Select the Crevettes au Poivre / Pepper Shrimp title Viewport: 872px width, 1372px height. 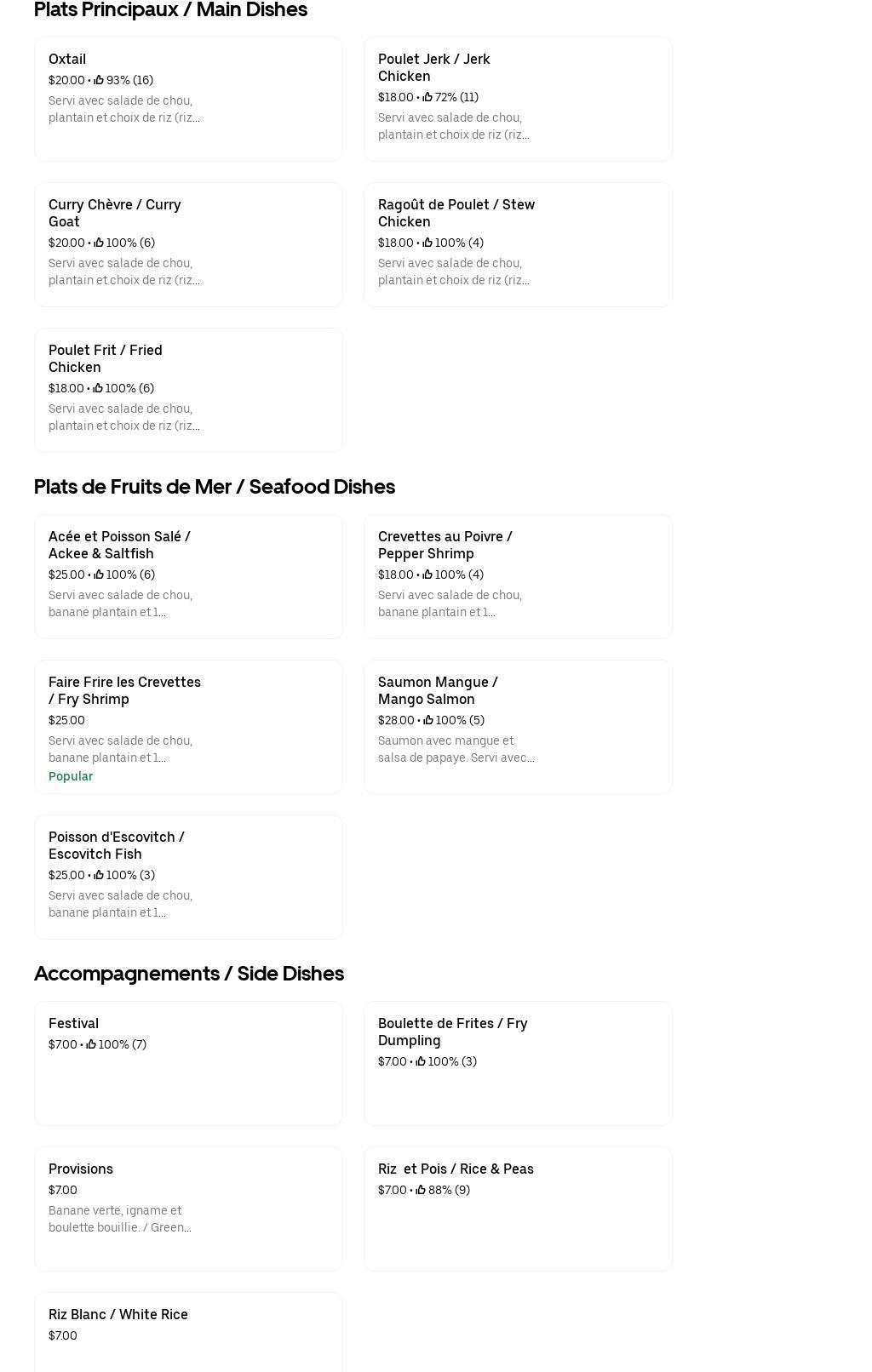445,545
